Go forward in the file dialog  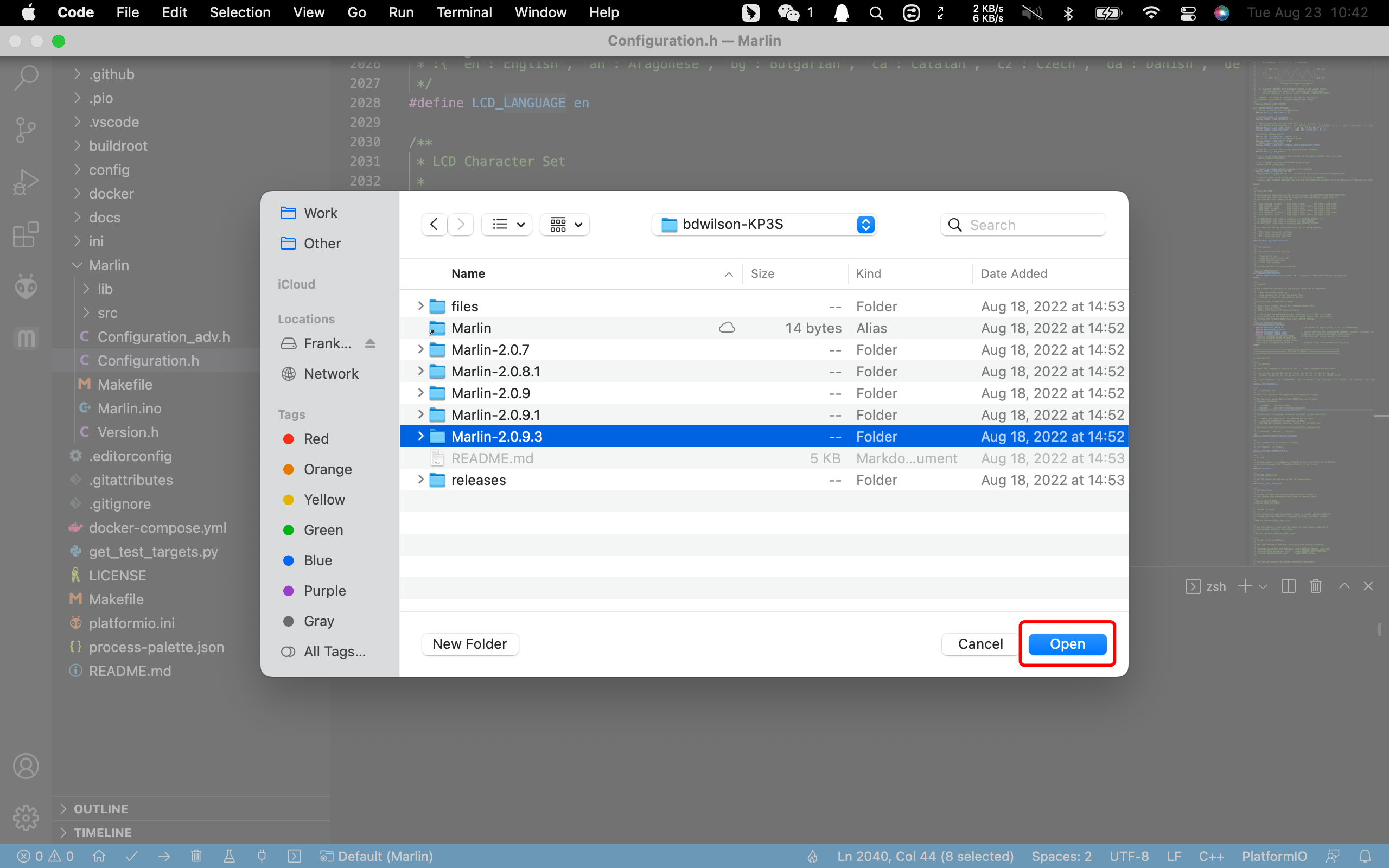[460, 225]
